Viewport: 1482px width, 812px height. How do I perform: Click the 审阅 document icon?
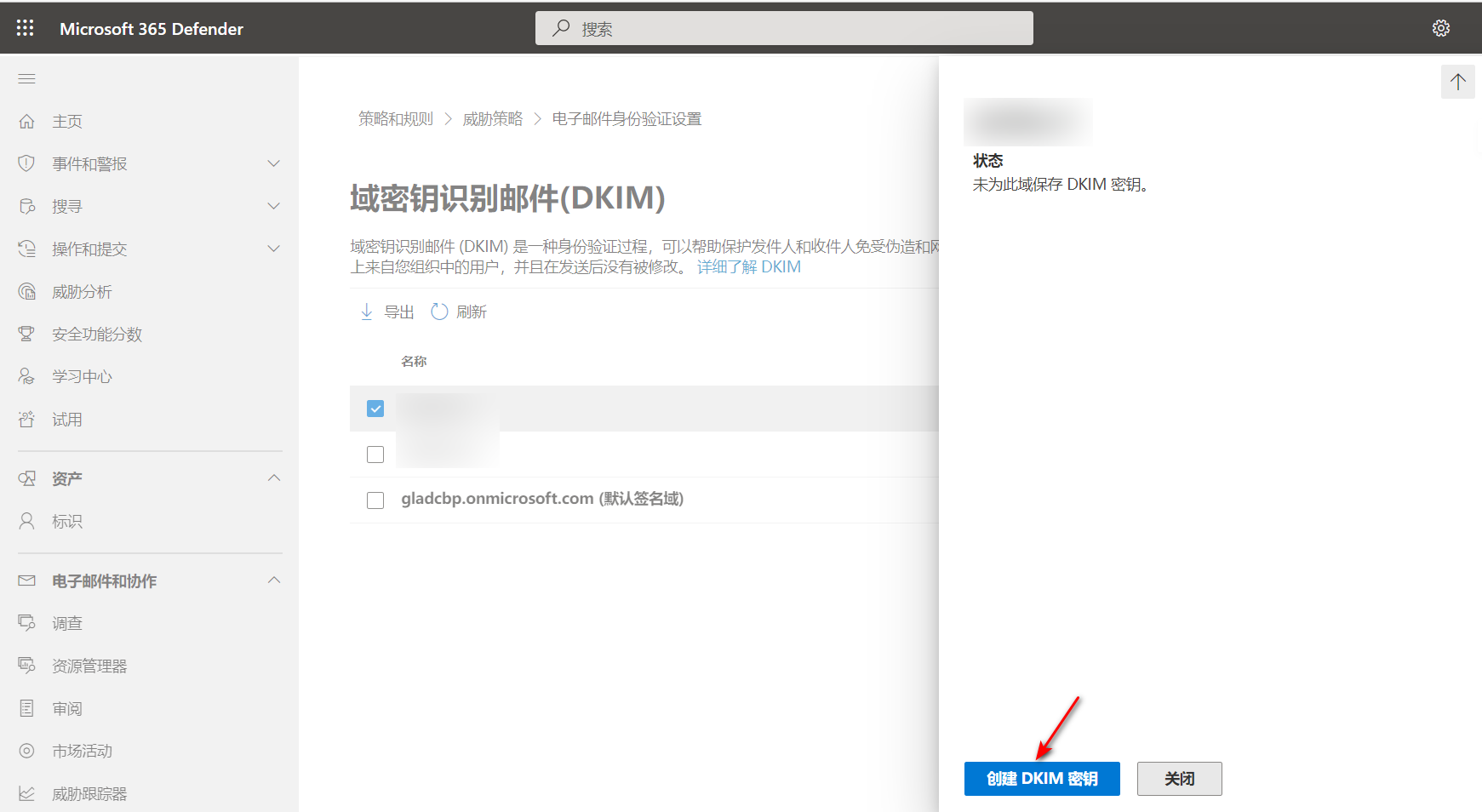click(26, 708)
